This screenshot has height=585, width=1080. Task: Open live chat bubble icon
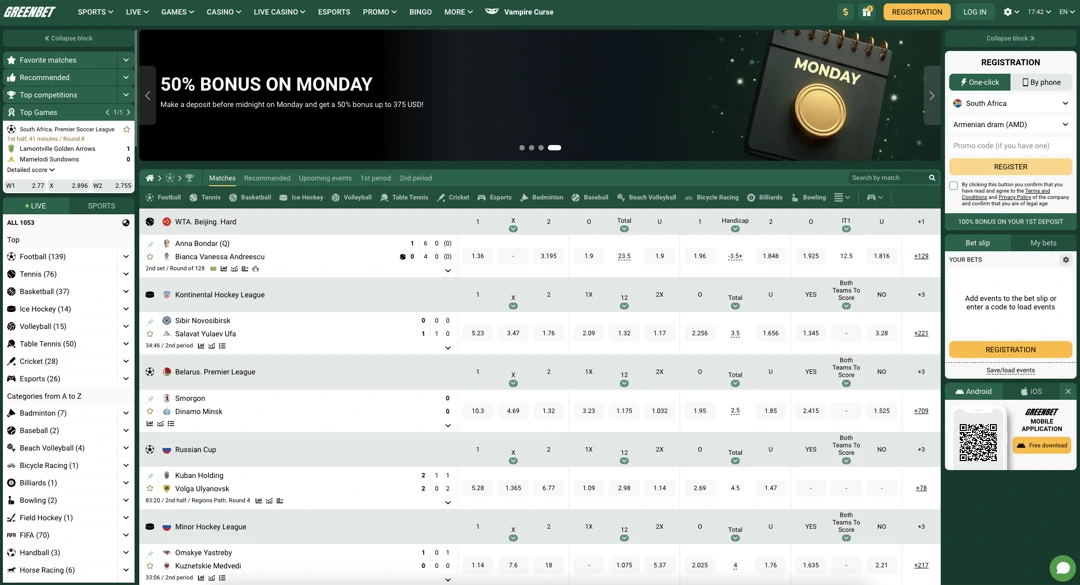[x=1062, y=568]
